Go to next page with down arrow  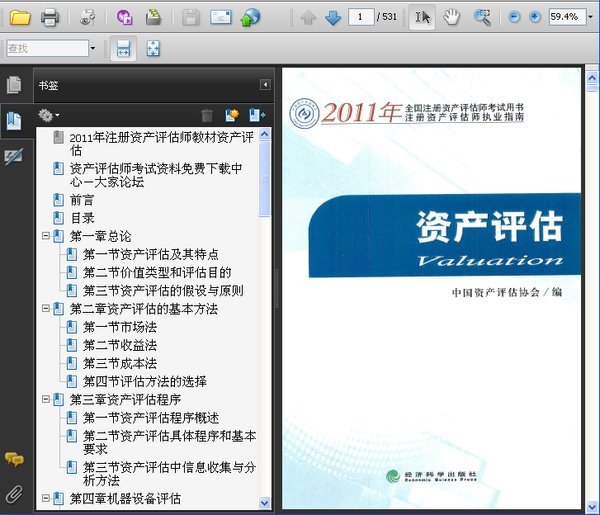click(x=333, y=17)
